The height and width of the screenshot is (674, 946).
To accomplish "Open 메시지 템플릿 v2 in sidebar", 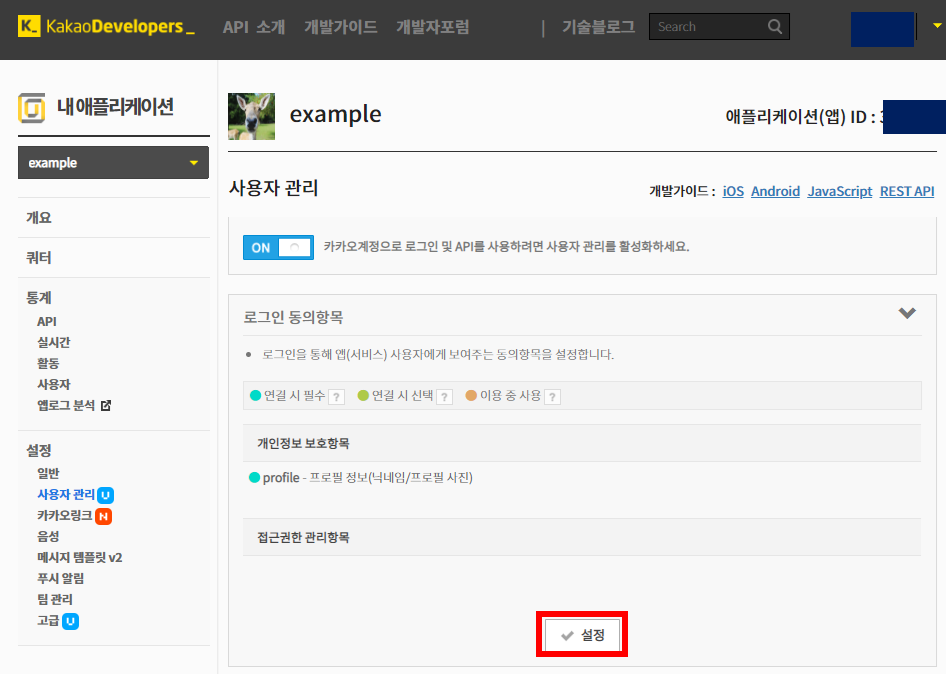I will [x=80, y=558].
